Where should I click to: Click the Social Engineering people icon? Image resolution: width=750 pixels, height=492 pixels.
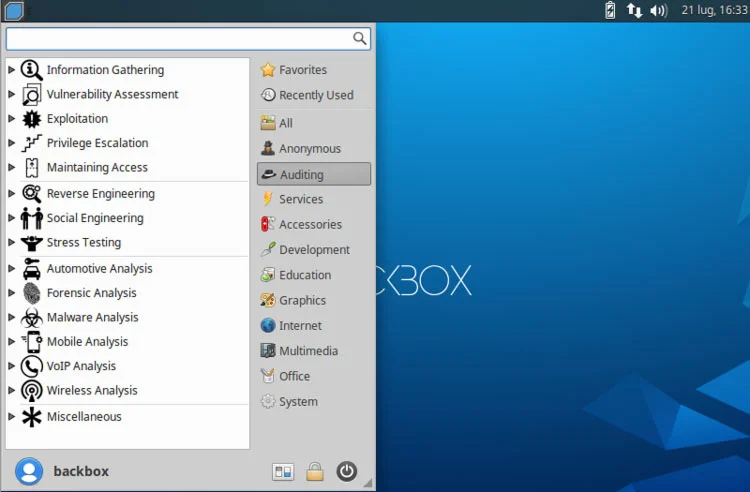click(x=32, y=218)
